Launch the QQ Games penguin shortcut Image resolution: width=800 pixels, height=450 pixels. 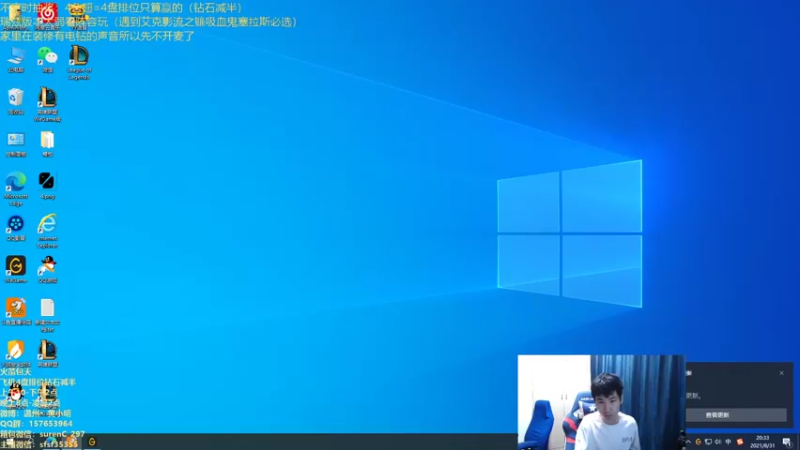tap(47, 269)
